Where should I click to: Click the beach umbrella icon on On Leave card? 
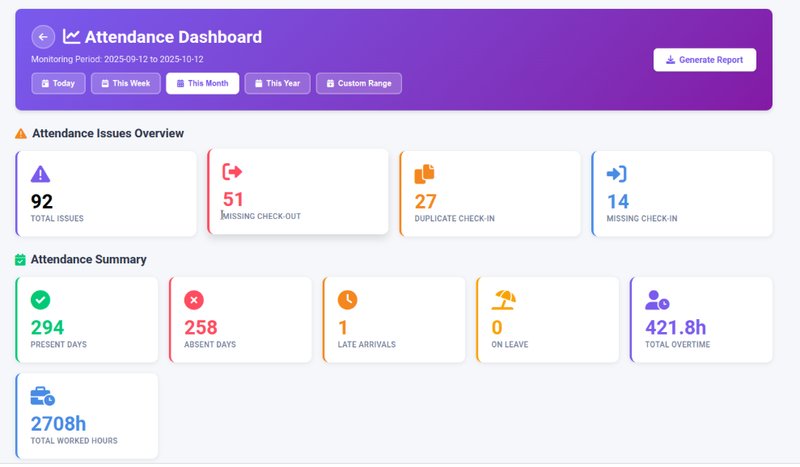coord(504,300)
